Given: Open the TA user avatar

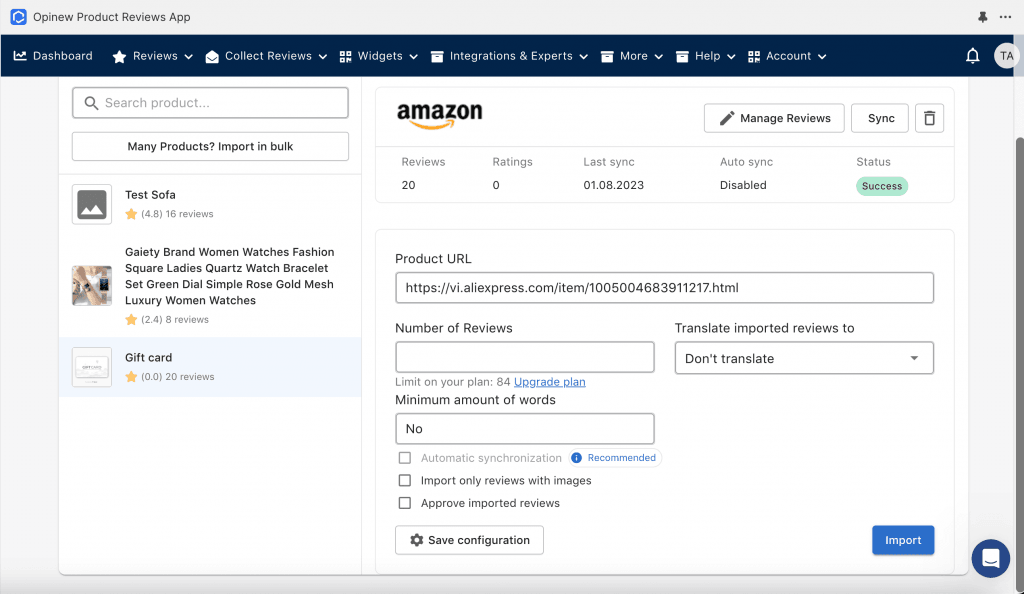Looking at the screenshot, I should (x=1006, y=56).
